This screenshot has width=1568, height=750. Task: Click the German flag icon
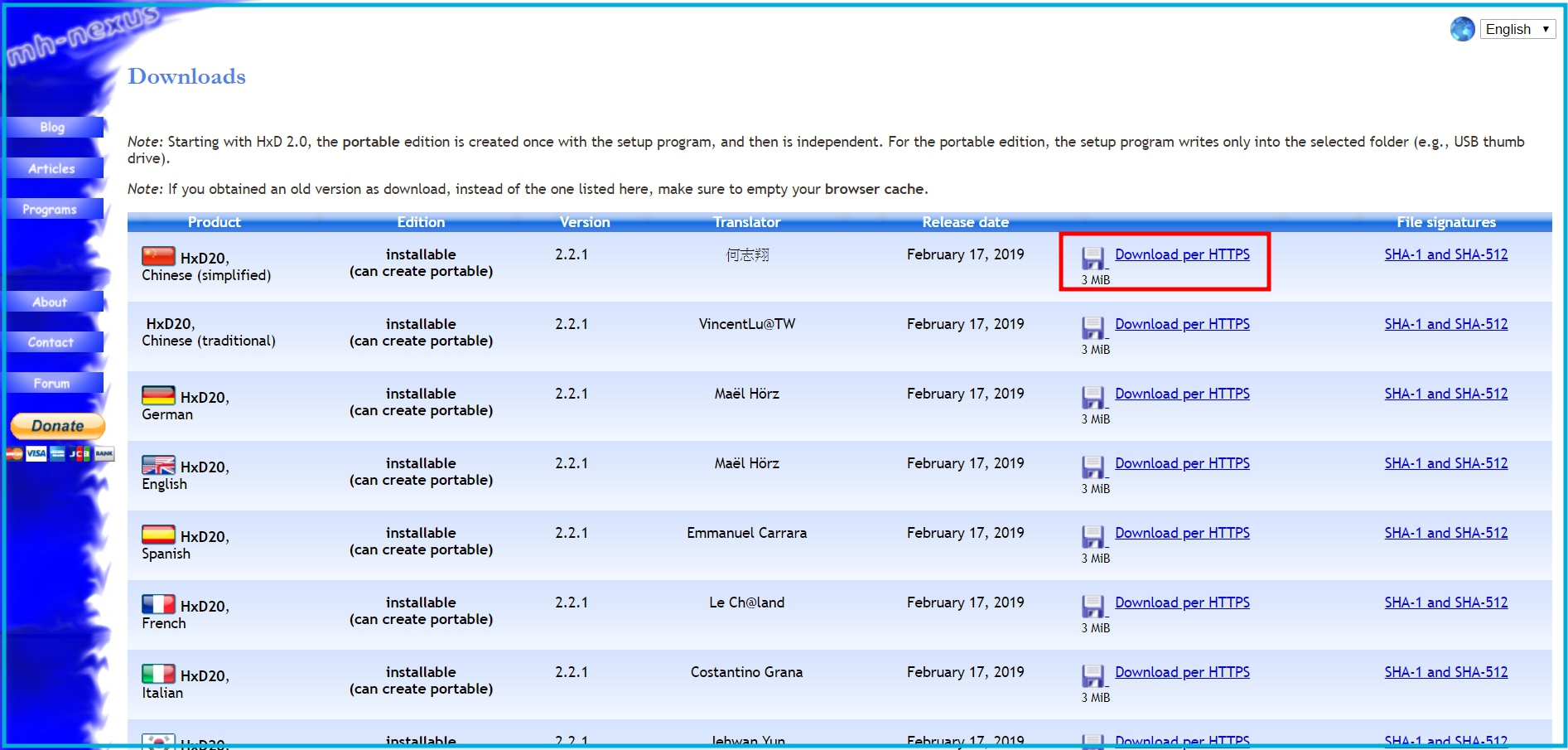(158, 395)
